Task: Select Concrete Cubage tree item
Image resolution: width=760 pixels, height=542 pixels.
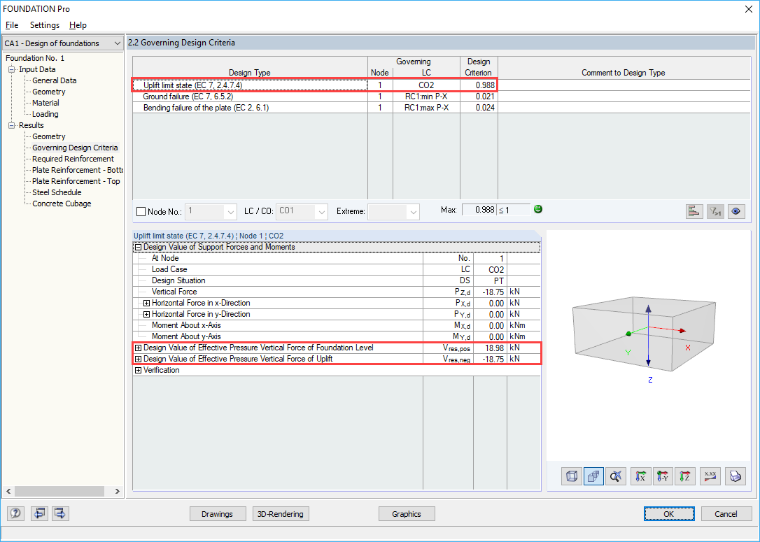Action: click(62, 204)
